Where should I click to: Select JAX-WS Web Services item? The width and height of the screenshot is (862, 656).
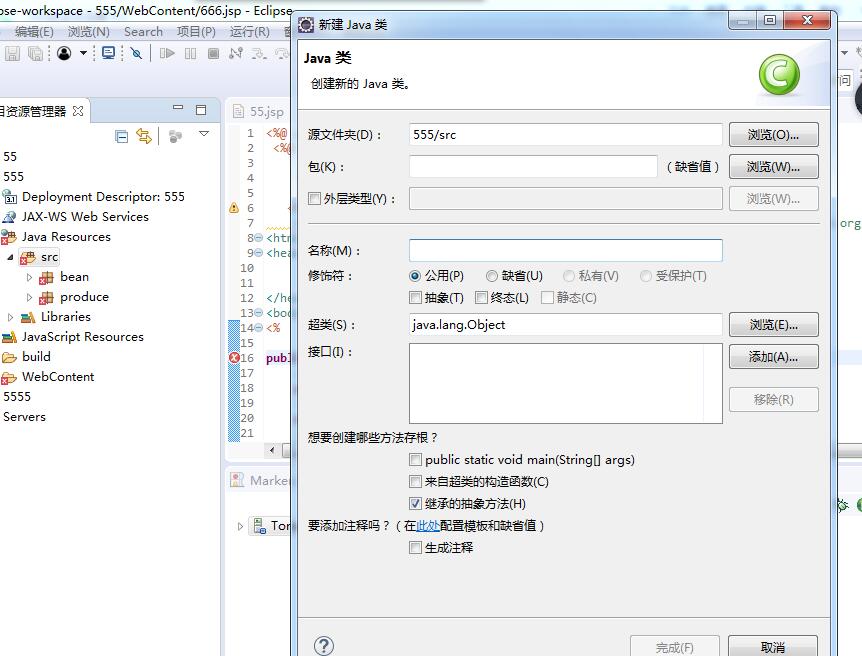click(x=85, y=217)
